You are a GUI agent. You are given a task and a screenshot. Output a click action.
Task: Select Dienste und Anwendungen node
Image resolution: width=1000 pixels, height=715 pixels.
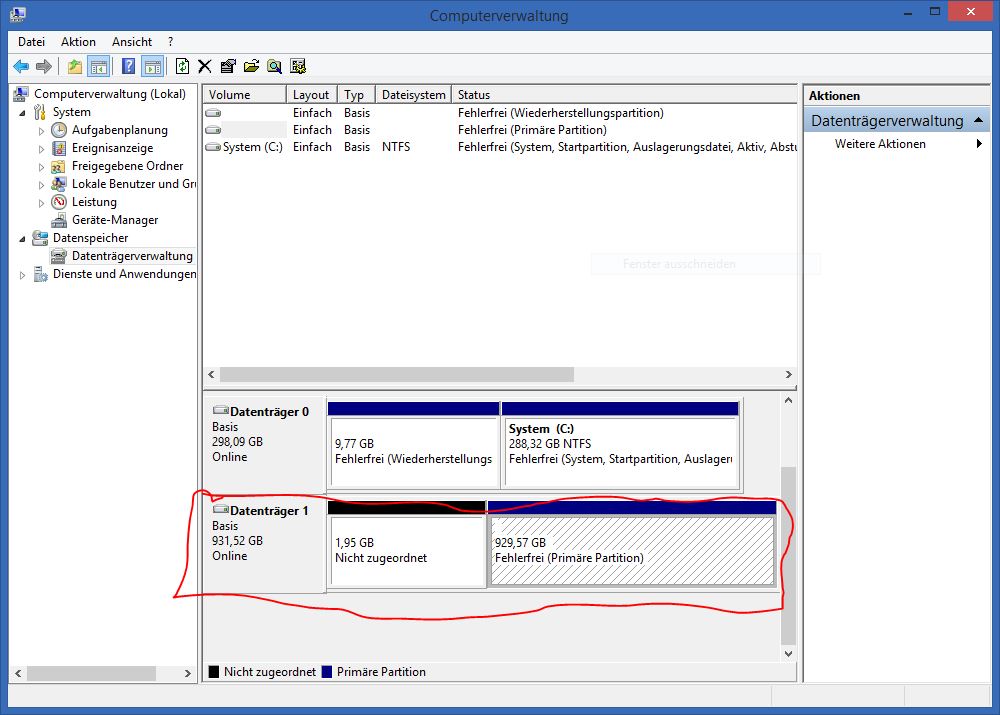coord(124,274)
